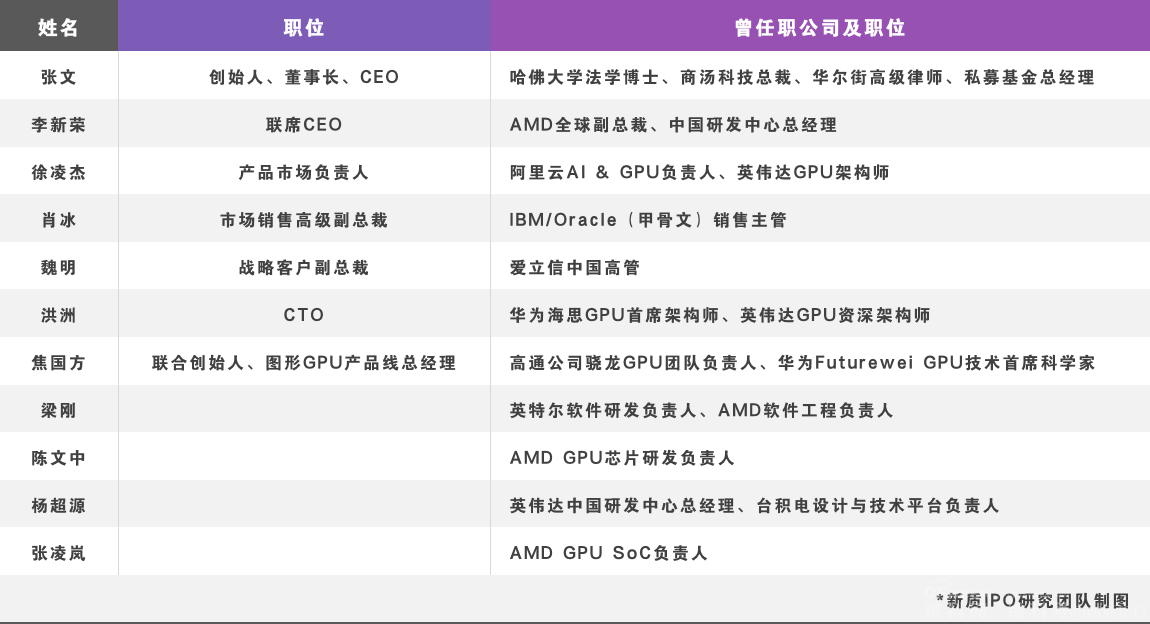Click 产品市场负责人 position cell

point(304,172)
